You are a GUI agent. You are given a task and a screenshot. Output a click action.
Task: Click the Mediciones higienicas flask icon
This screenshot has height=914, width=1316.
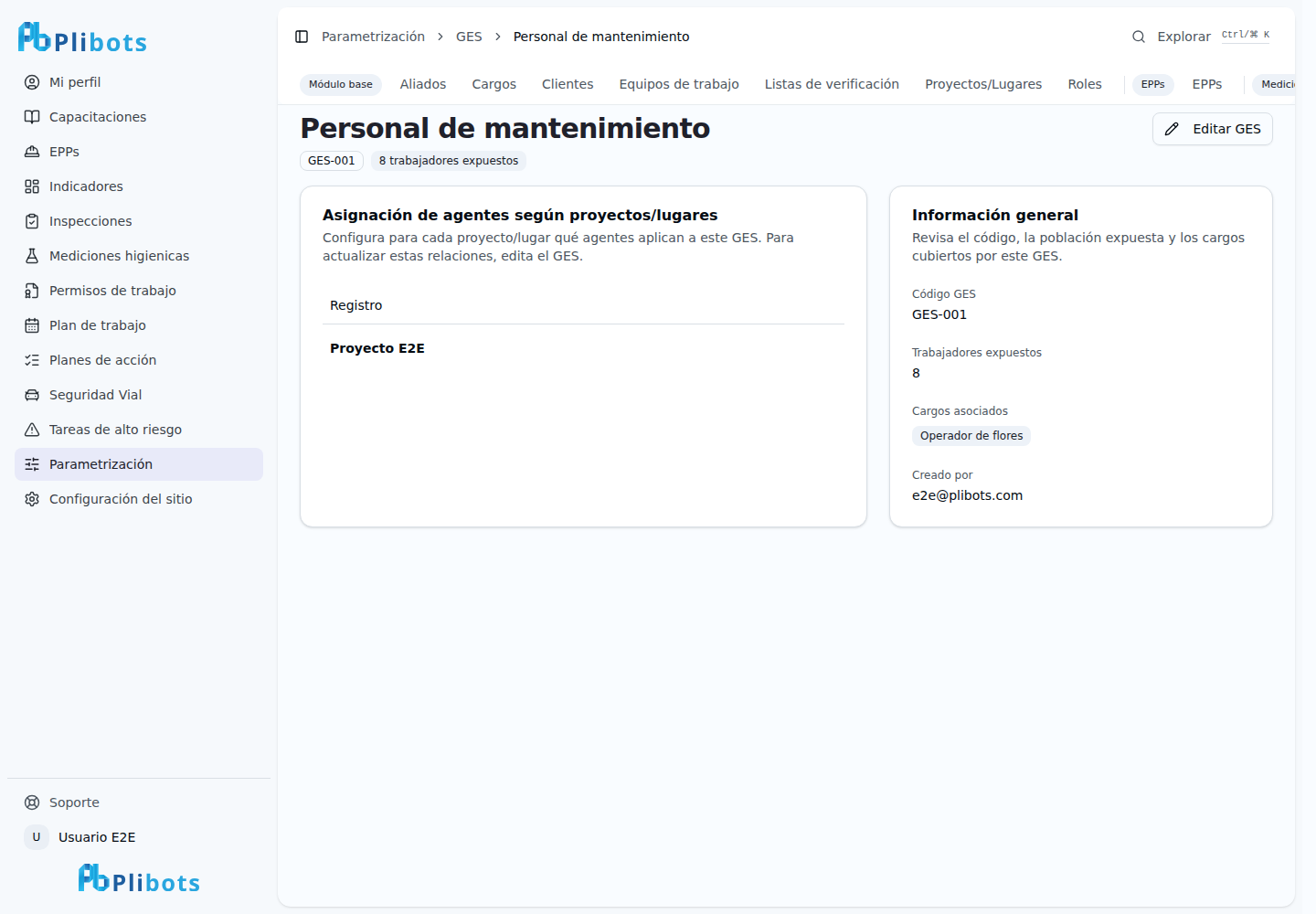[x=32, y=256]
